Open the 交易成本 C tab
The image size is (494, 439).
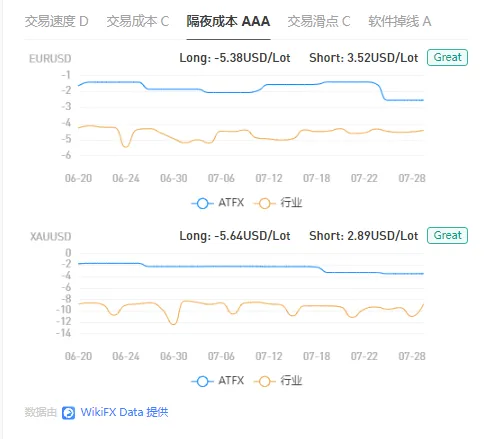[138, 21]
